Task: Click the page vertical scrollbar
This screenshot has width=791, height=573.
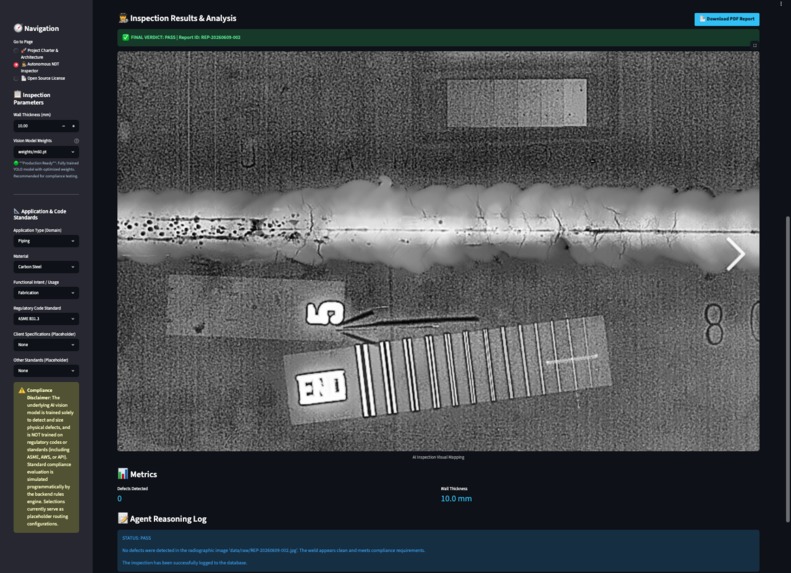Action: coord(788,369)
